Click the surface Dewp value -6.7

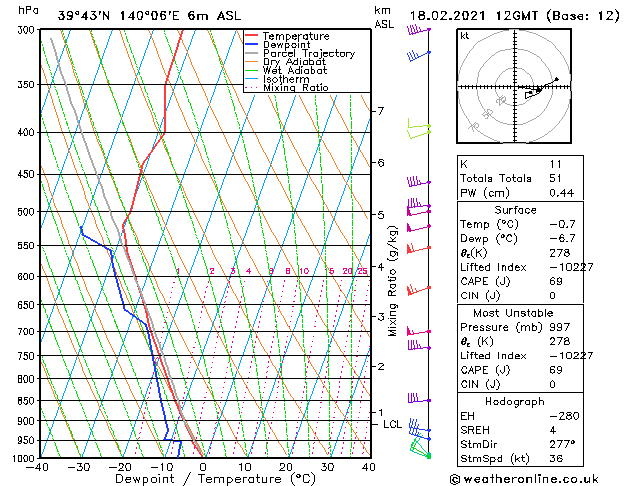coord(562,239)
